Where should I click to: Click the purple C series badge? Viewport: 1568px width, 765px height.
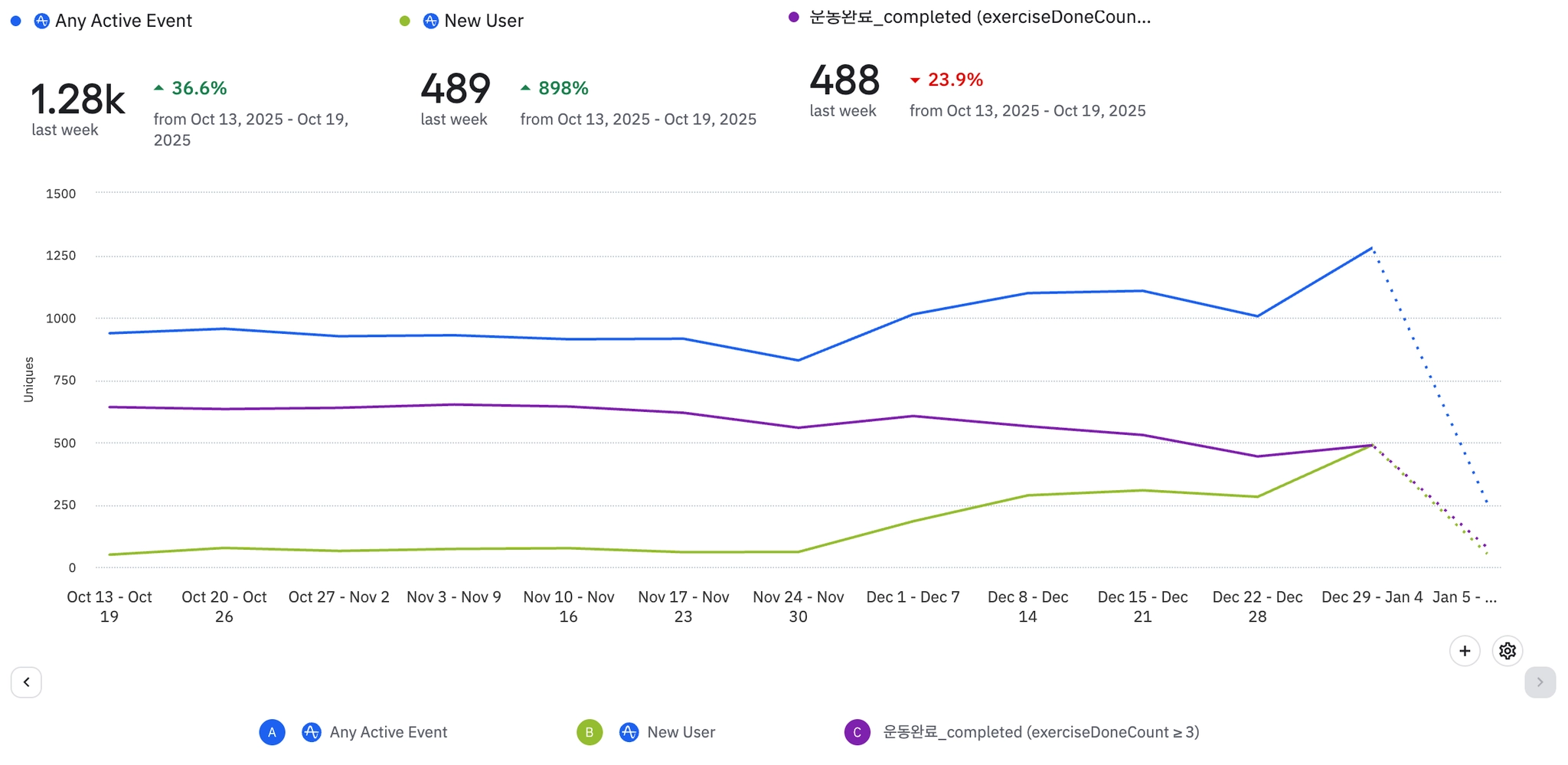(857, 732)
